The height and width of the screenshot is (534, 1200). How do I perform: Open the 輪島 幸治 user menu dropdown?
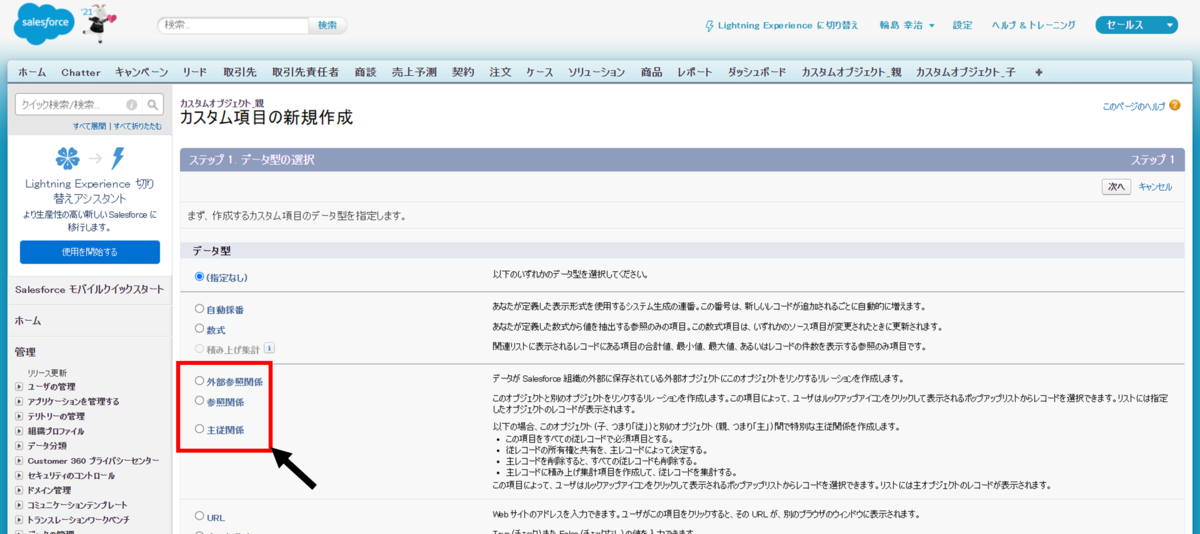(907, 25)
